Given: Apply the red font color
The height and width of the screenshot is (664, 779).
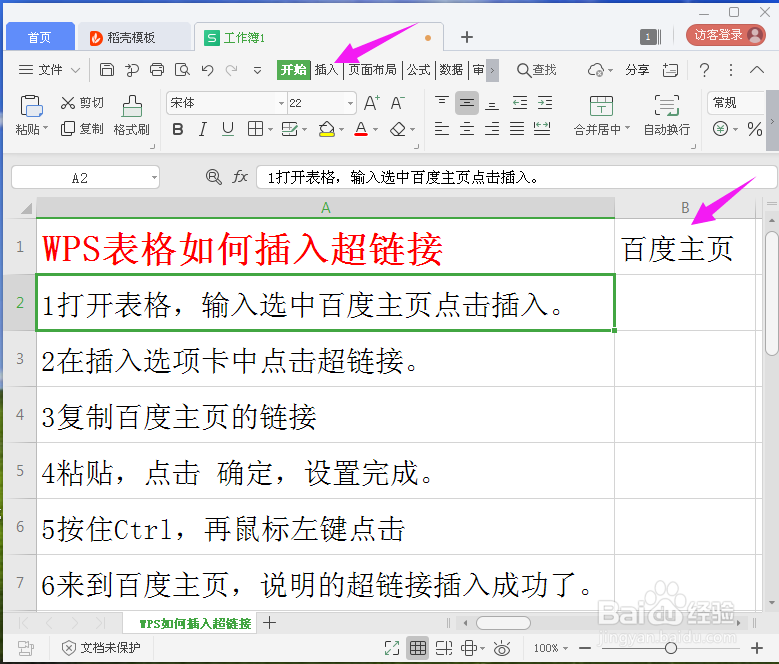Looking at the screenshot, I should (x=361, y=129).
